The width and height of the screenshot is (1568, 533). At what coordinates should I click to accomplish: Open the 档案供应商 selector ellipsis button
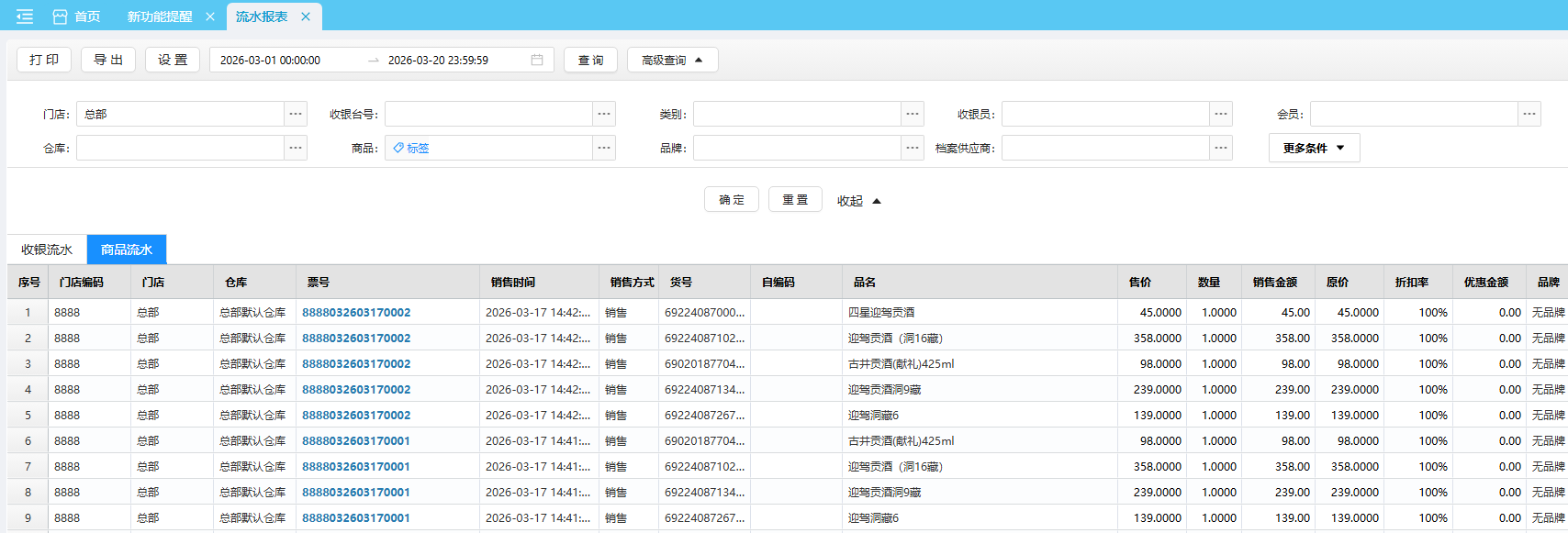(x=1220, y=148)
